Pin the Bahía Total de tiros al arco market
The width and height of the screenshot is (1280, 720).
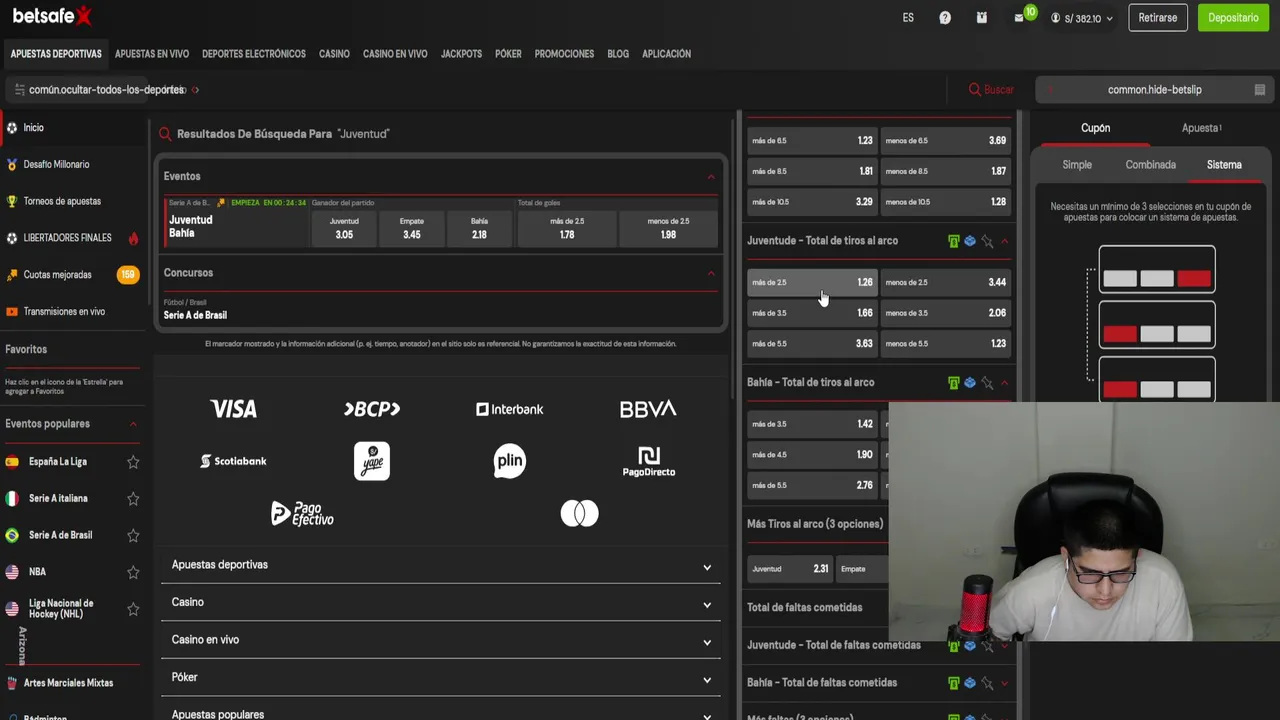pos(987,382)
